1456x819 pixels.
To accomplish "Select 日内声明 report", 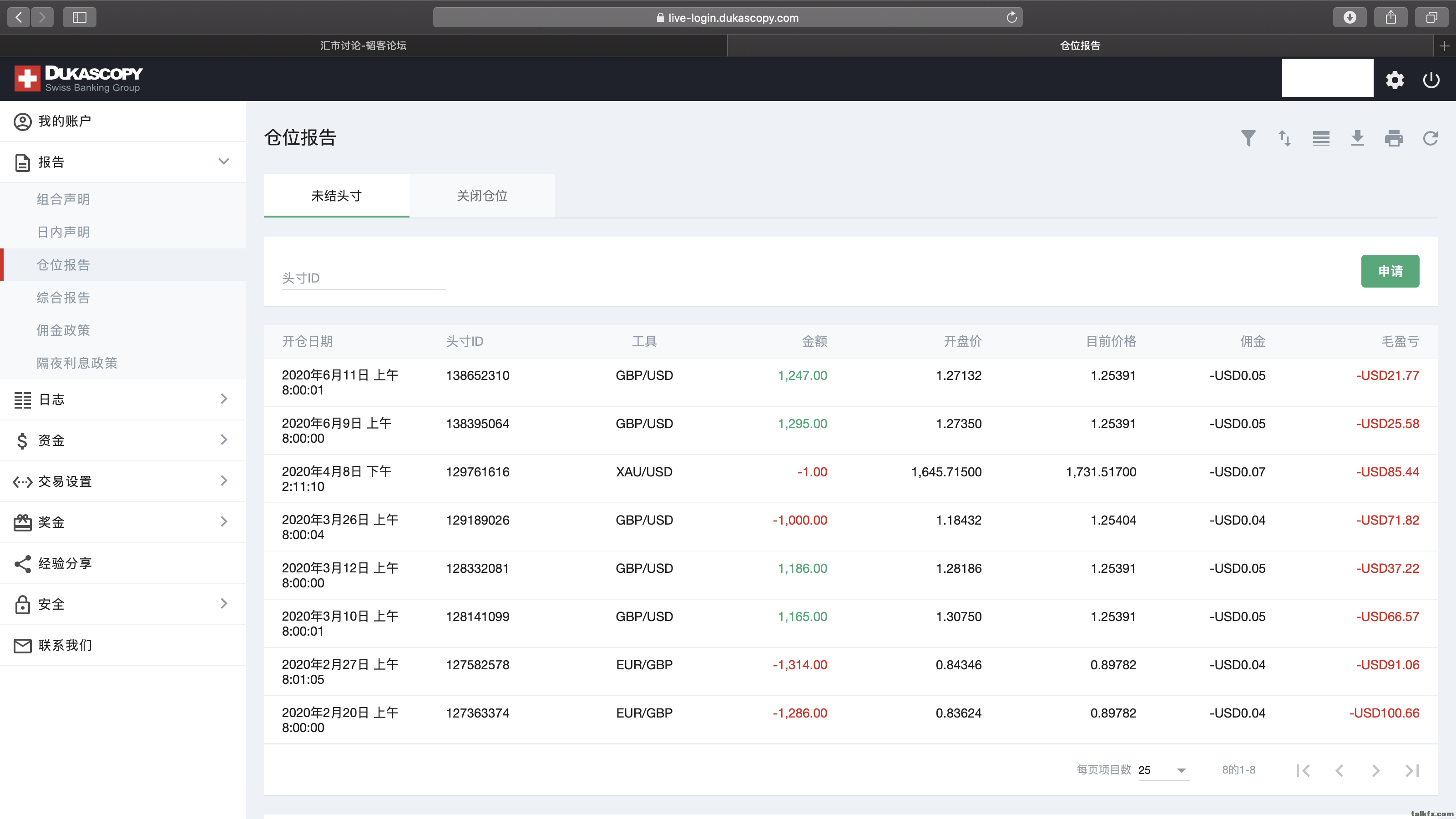I will 123,232.
